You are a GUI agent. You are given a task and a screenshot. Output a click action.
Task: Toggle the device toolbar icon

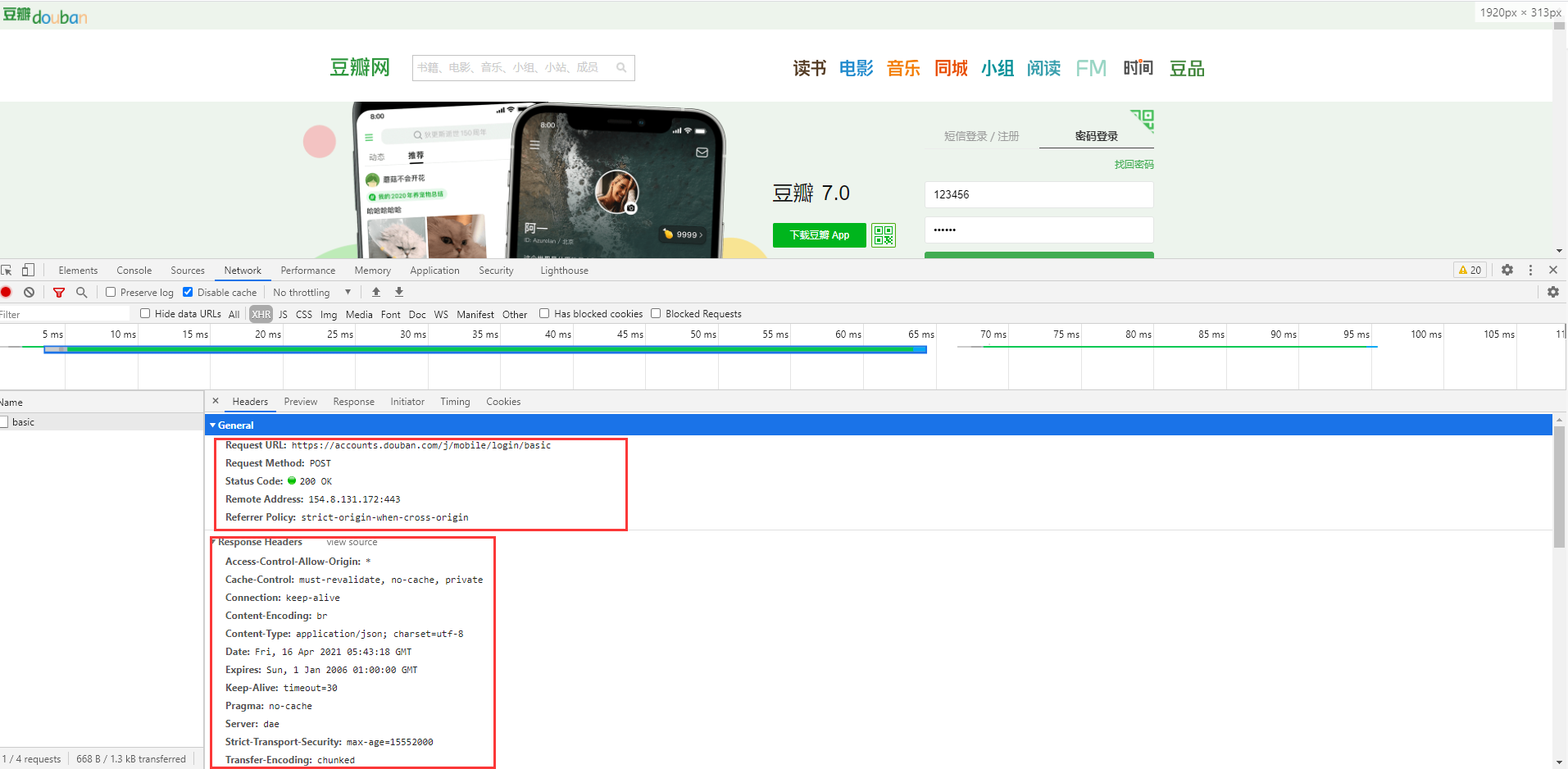pyautogui.click(x=28, y=270)
